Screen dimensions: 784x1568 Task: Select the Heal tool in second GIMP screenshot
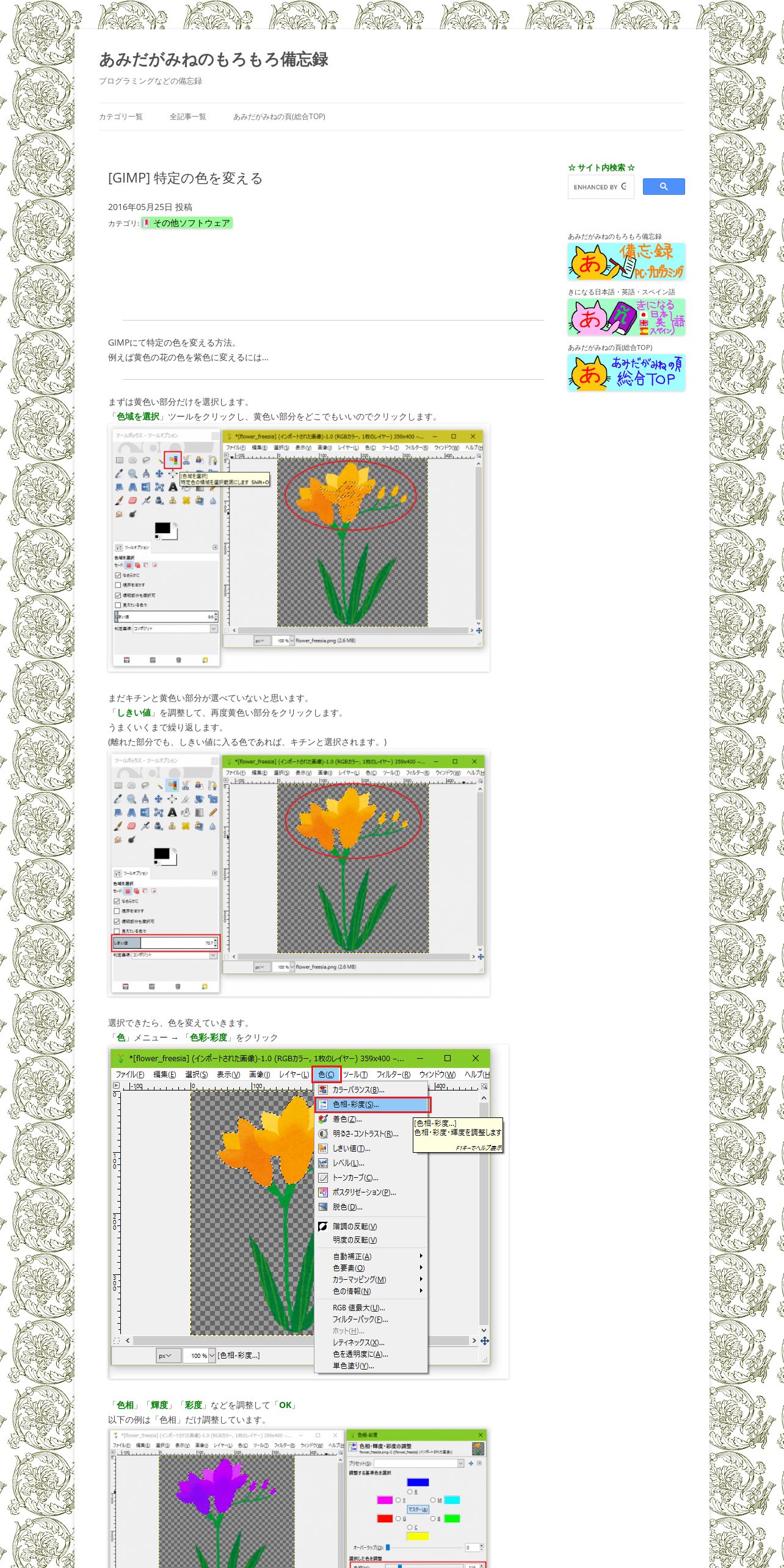pos(186,826)
